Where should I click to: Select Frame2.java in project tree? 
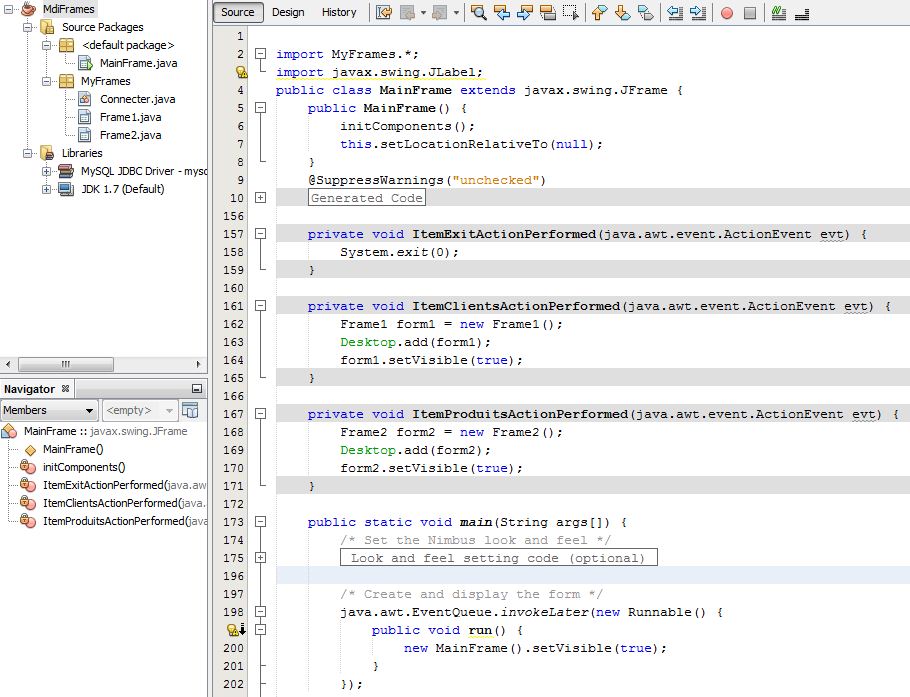click(x=131, y=135)
